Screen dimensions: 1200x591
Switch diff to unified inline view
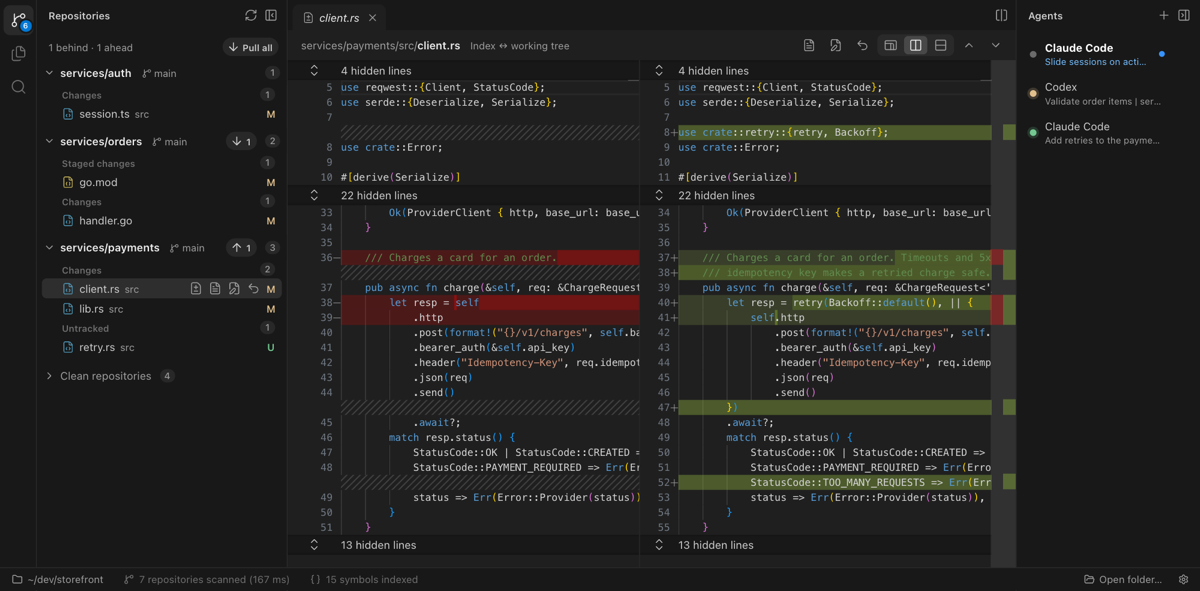pos(890,46)
